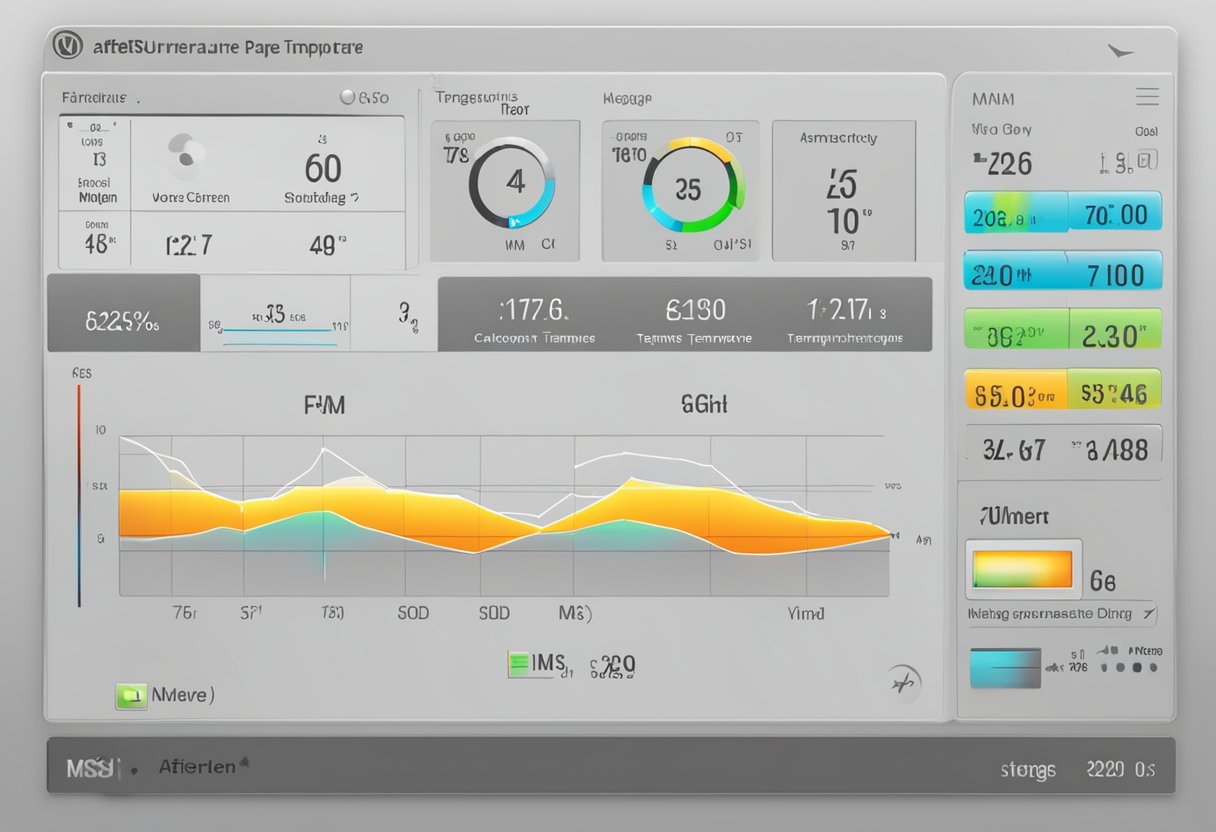1216x832 pixels.
Task: Click the yellow-orange gradient swatch under 70Mnert
Action: click(x=1022, y=568)
